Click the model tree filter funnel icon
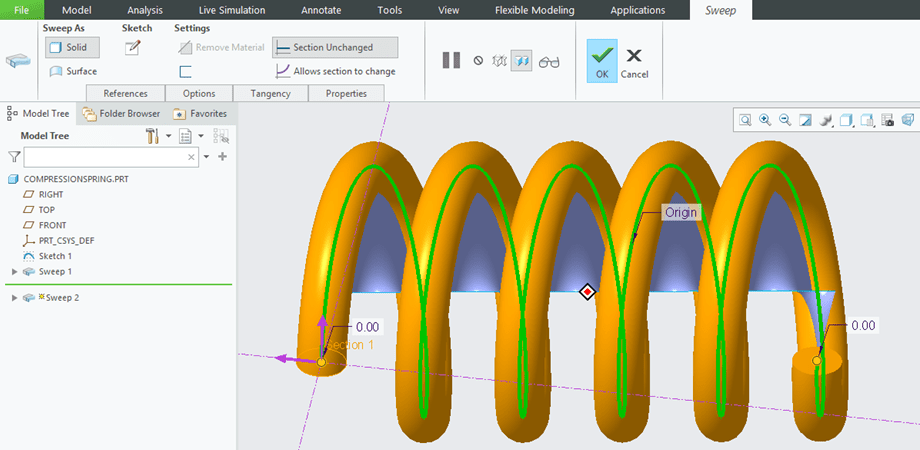The width and height of the screenshot is (920, 450). point(14,157)
